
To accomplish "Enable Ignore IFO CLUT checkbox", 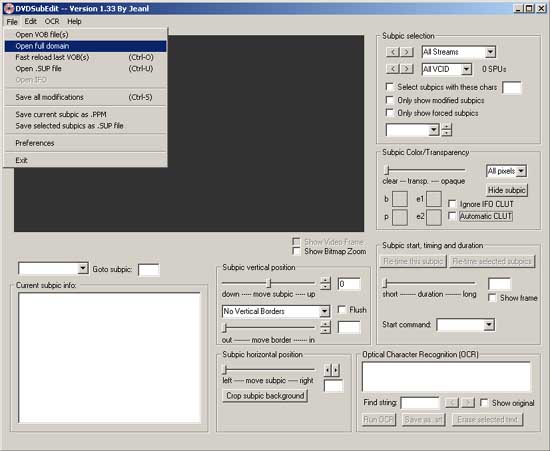I will (452, 204).
